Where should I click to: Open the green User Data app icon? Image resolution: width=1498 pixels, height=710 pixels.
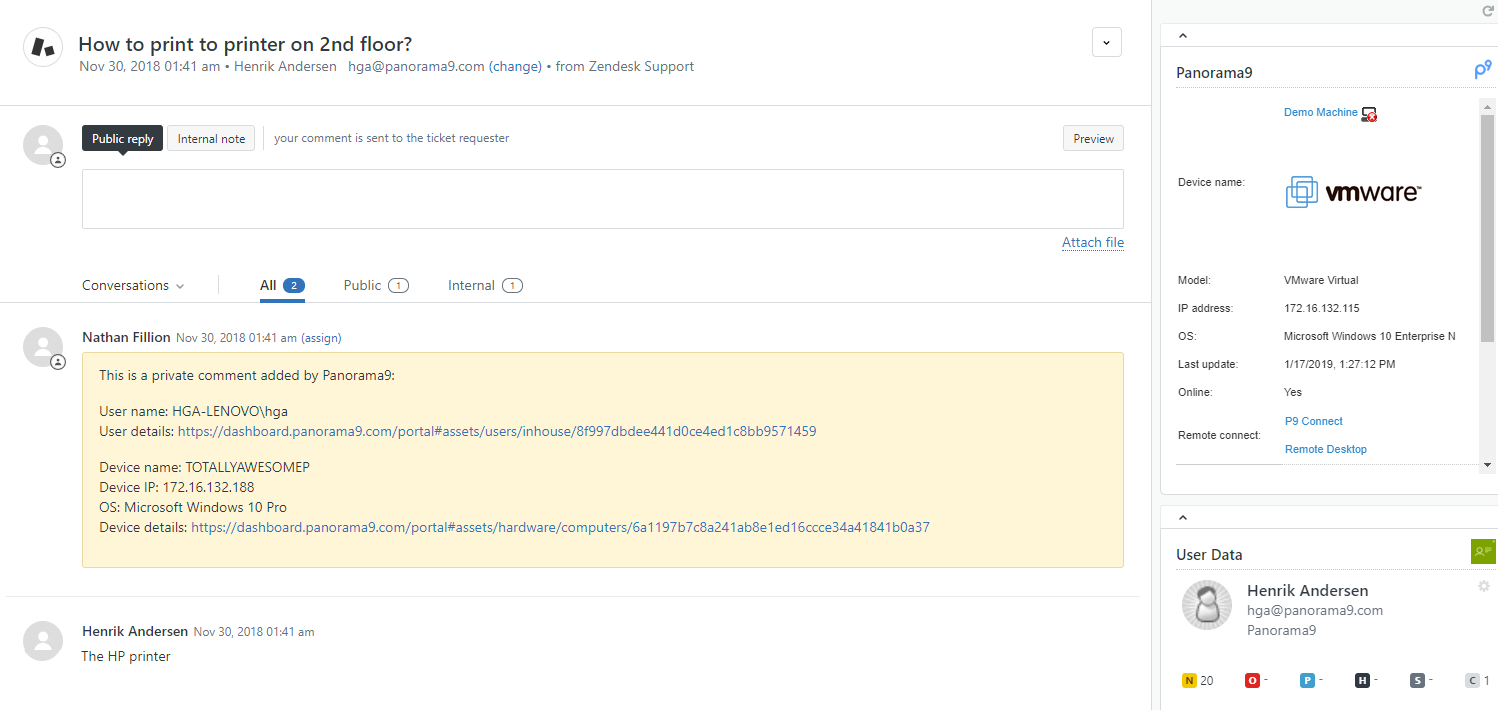[1482, 550]
